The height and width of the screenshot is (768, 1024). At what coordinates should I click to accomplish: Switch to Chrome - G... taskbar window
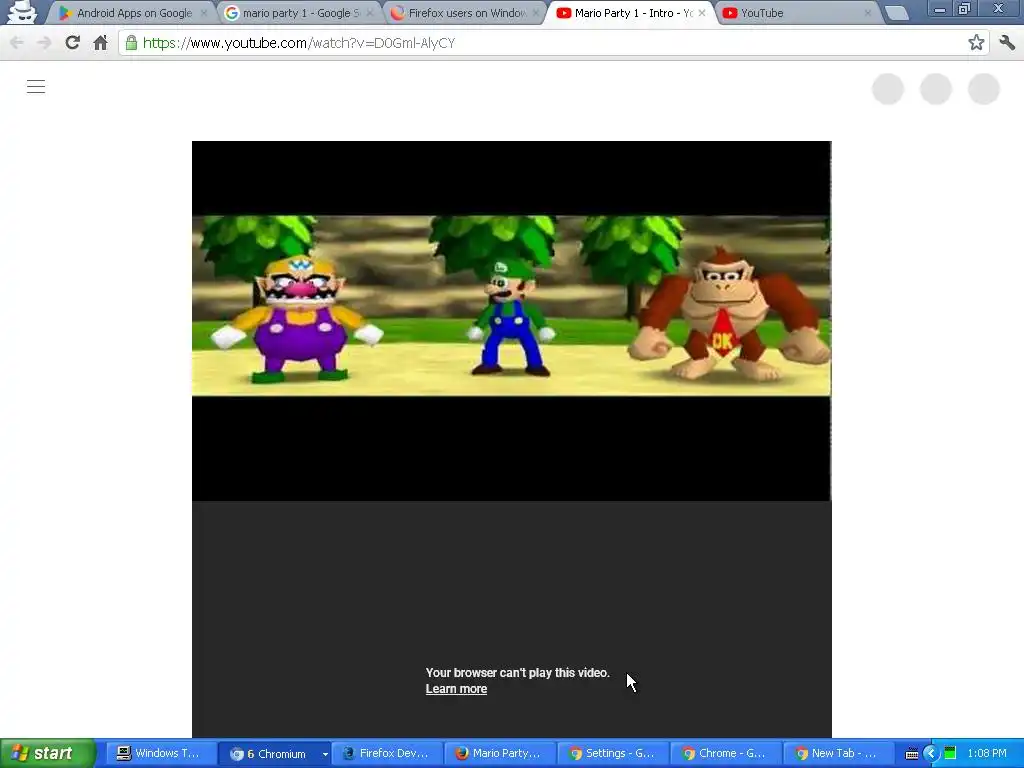(x=726, y=754)
